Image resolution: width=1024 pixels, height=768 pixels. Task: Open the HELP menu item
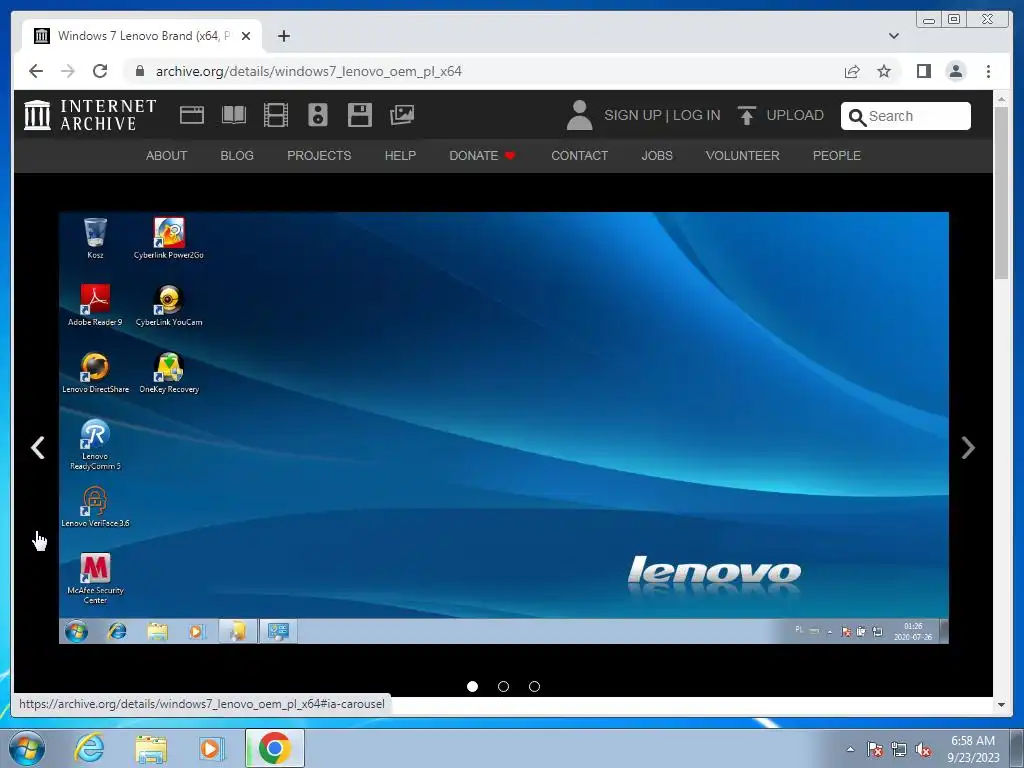tap(400, 155)
